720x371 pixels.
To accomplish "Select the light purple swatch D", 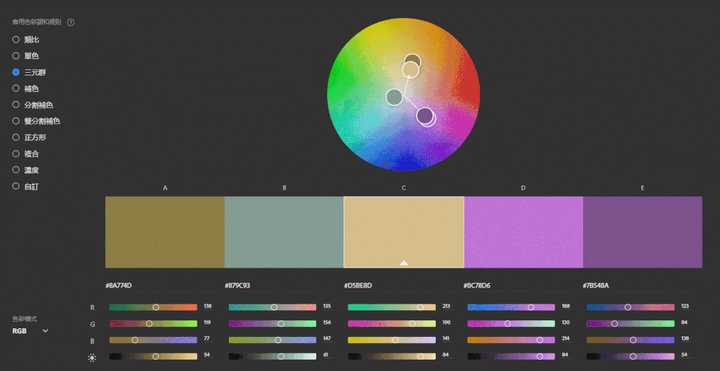I will [523, 232].
